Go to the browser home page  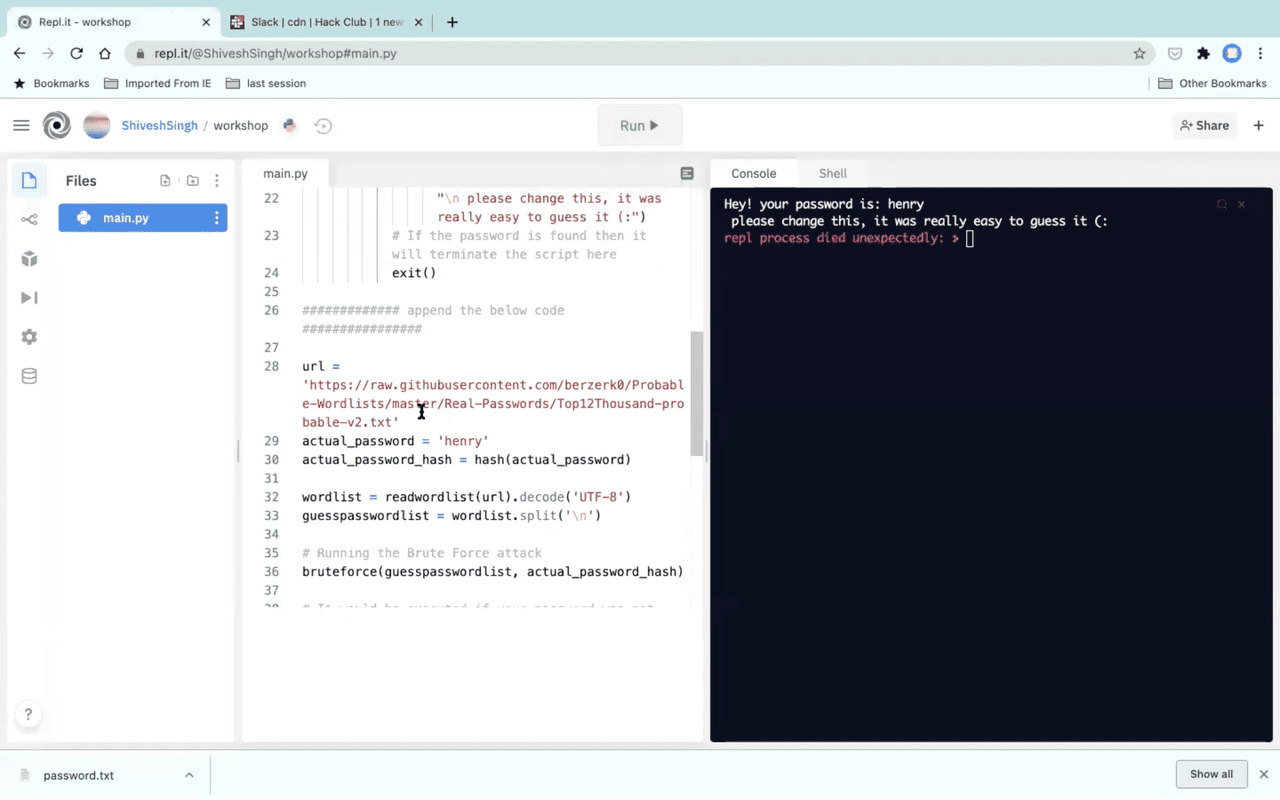coord(104,53)
